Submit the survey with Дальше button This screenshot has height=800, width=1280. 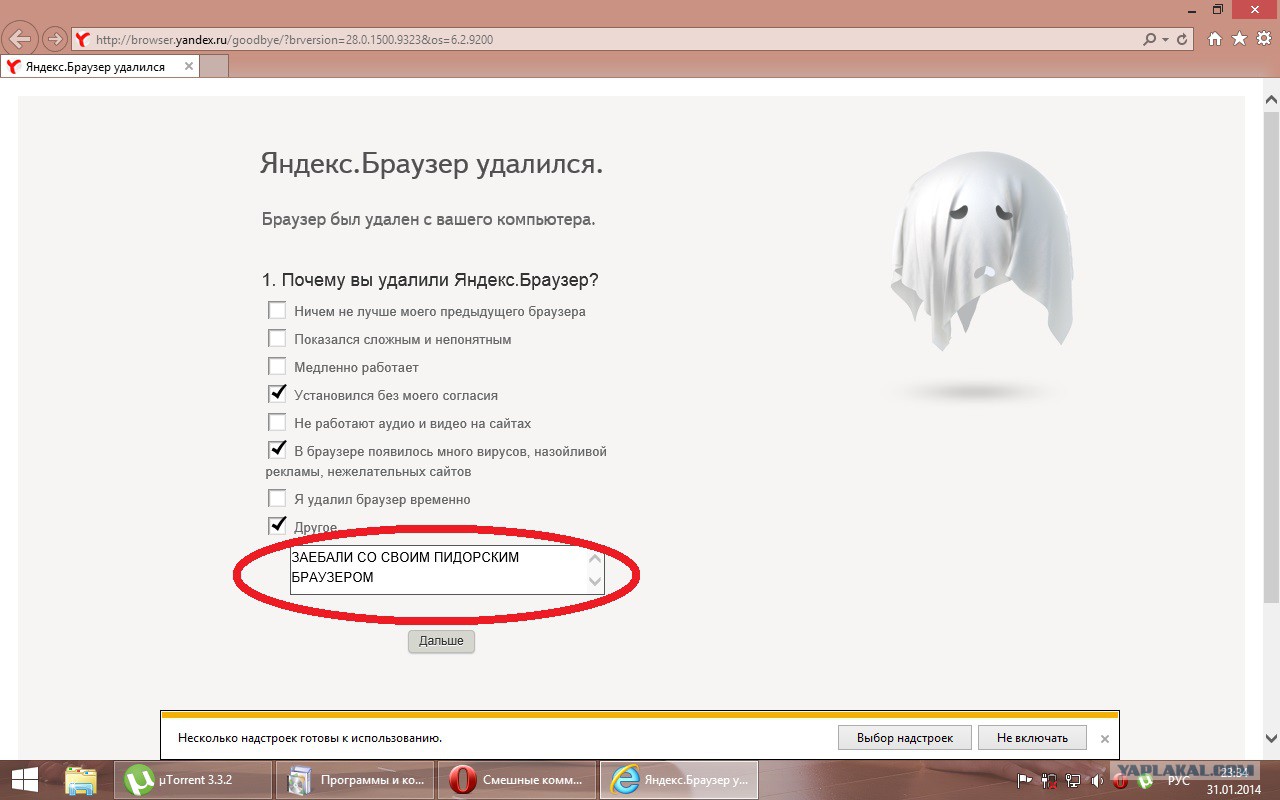coord(441,641)
